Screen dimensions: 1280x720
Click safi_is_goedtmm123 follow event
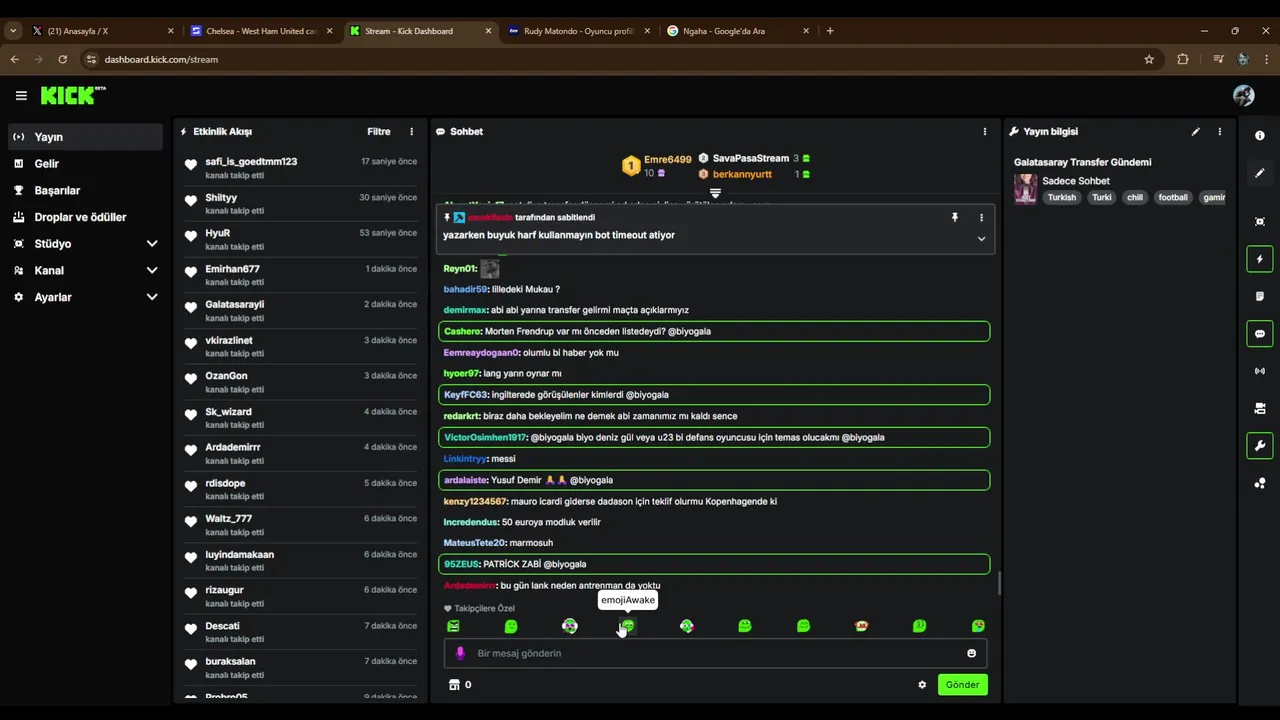(301, 168)
